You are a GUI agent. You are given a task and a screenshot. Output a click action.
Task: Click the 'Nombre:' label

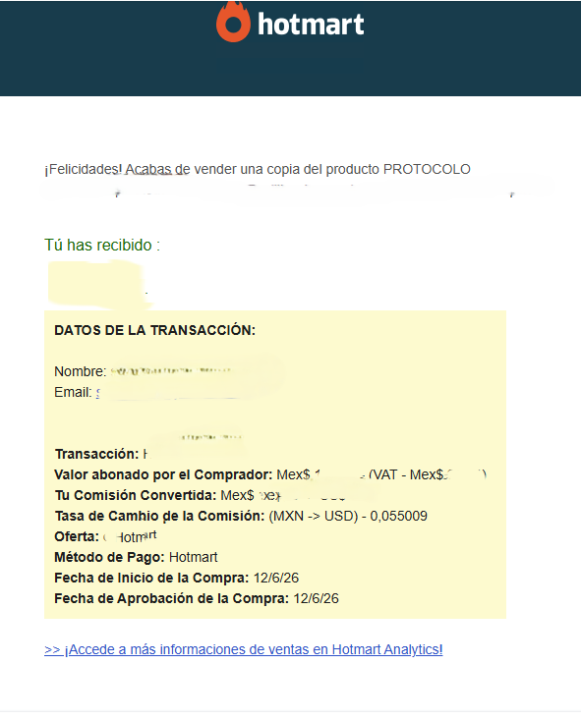pyautogui.click(x=80, y=371)
